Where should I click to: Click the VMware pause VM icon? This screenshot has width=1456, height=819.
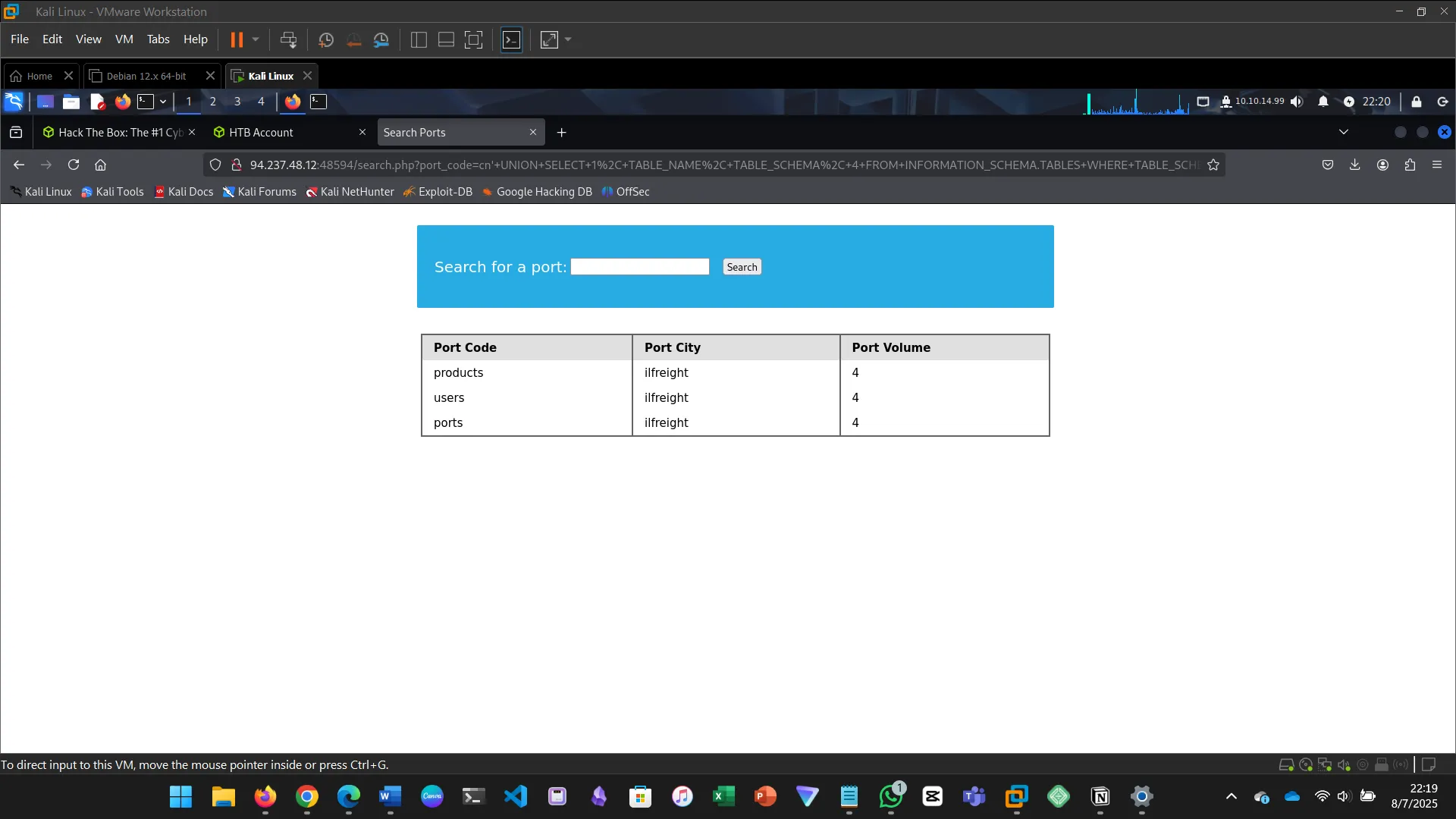click(237, 39)
